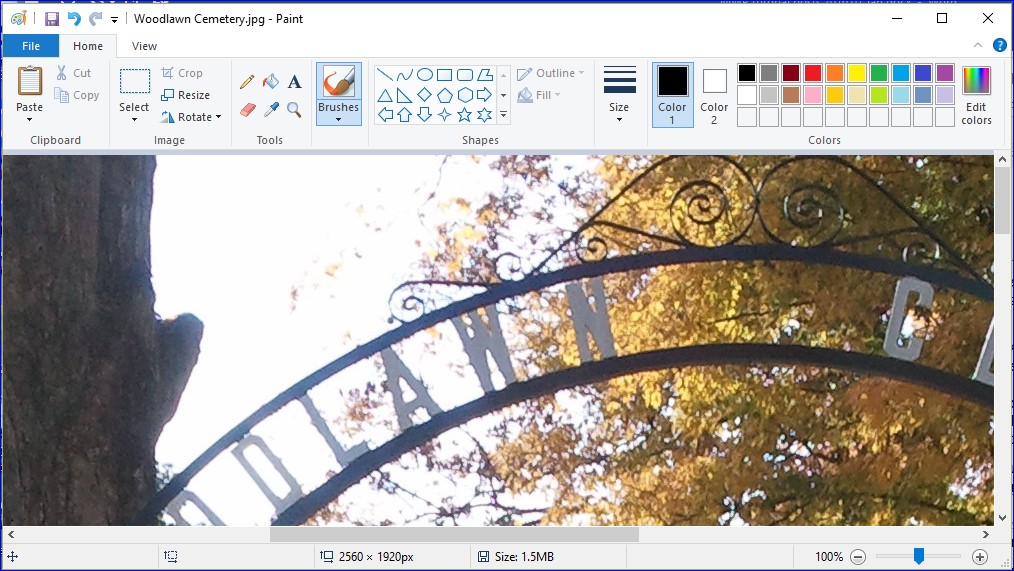The height and width of the screenshot is (571, 1014).
Task: Pick the Down arrow shape
Action: tap(425, 115)
